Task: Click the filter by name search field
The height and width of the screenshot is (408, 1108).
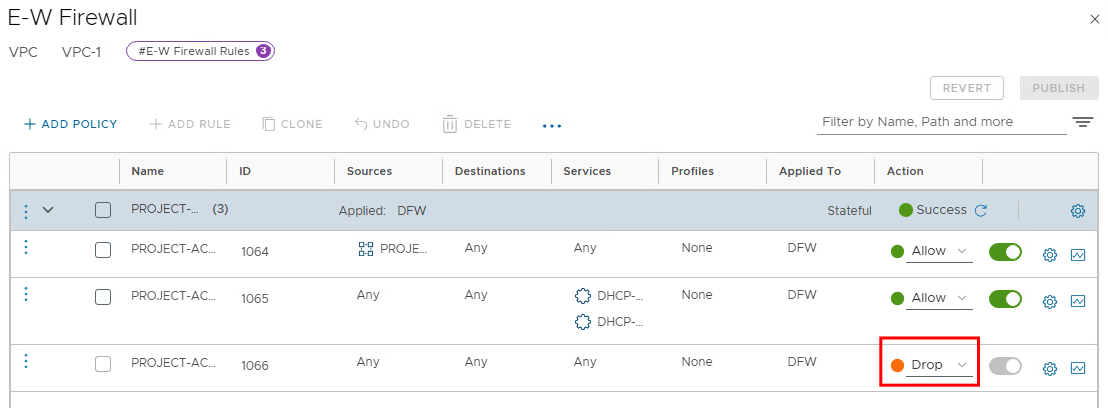Action: tap(940, 122)
